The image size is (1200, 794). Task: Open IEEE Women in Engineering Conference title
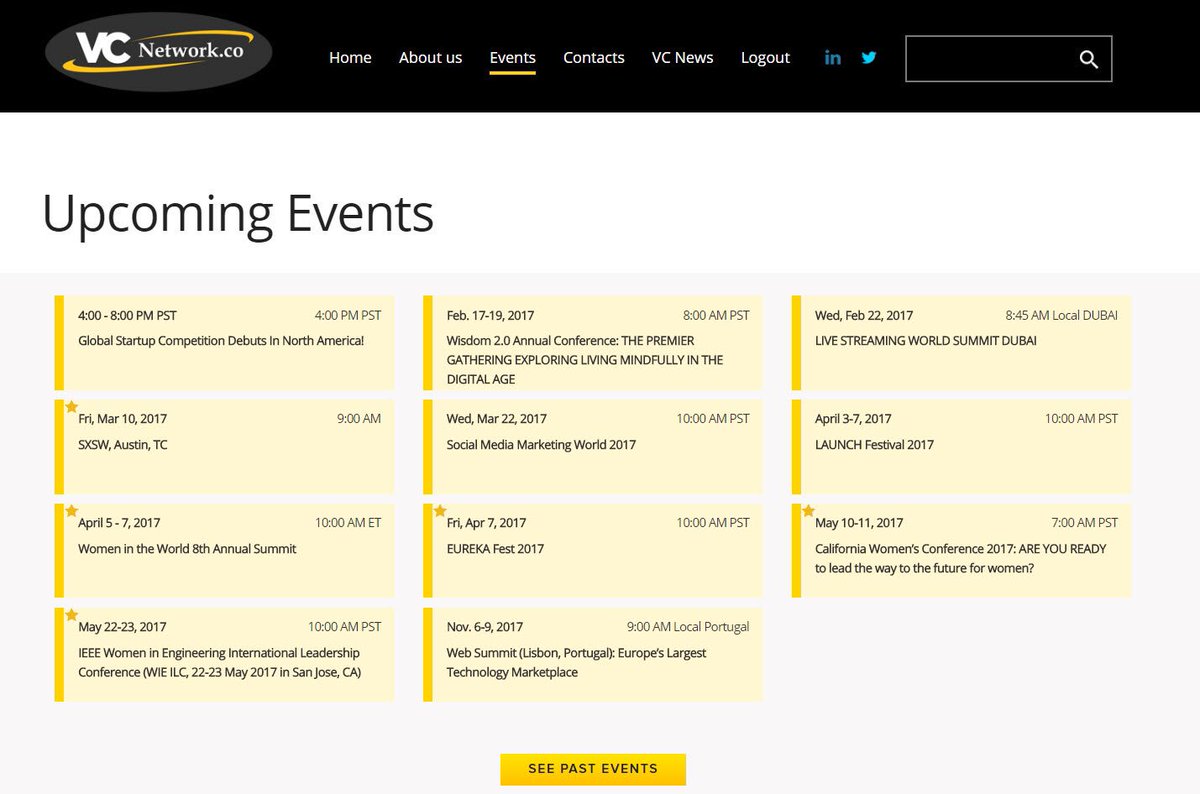pos(219,662)
